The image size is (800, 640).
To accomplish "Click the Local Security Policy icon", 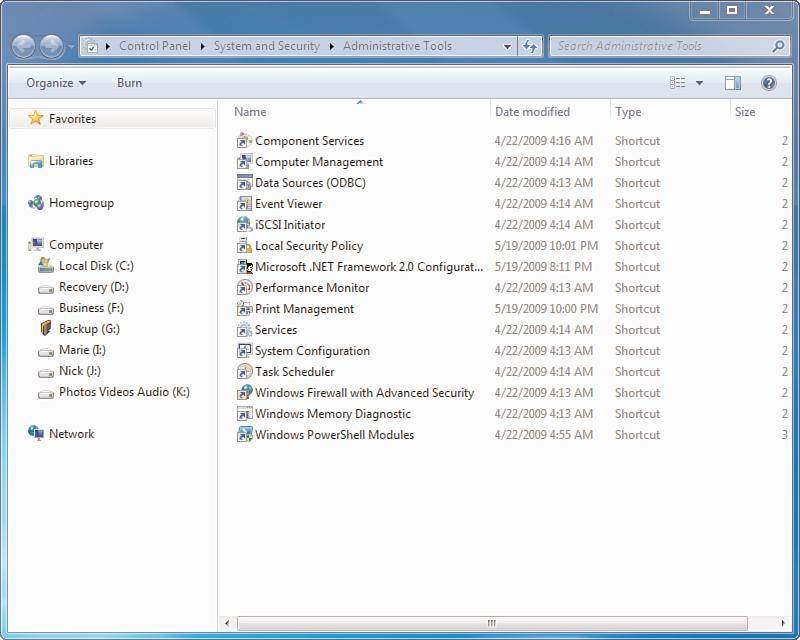I will pos(244,245).
